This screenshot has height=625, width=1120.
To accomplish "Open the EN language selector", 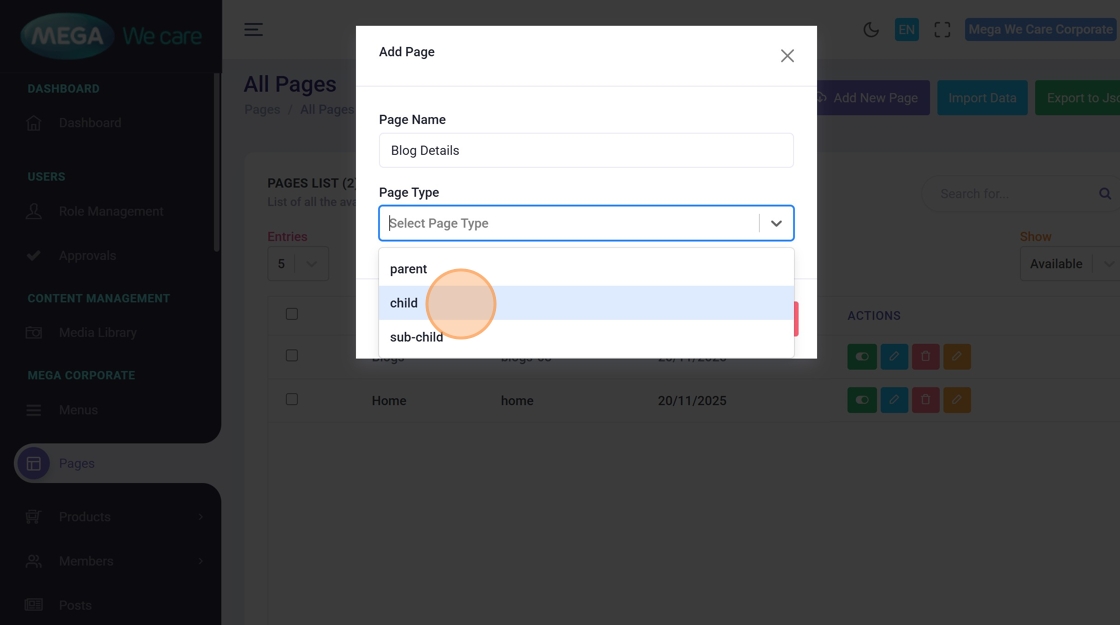I will click(907, 30).
